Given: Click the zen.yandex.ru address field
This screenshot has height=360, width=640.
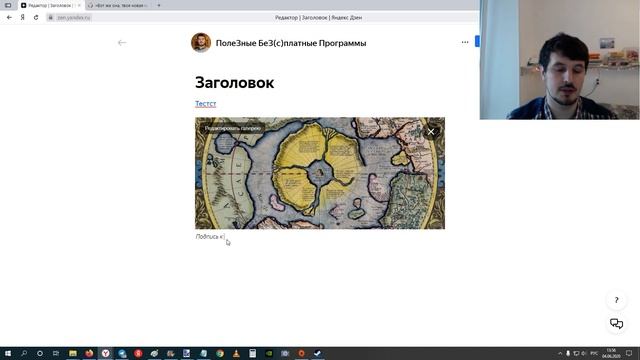Looking at the screenshot, I should [x=73, y=18].
